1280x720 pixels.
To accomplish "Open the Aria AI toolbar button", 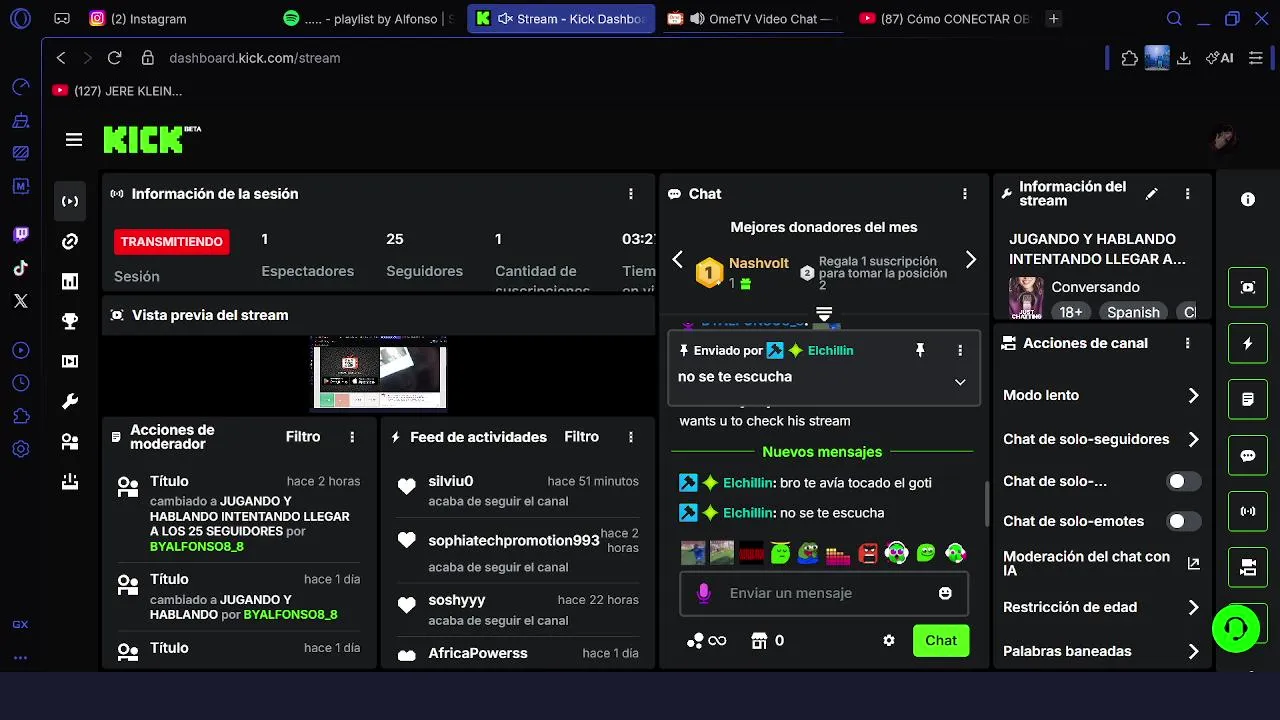I will 1219,58.
